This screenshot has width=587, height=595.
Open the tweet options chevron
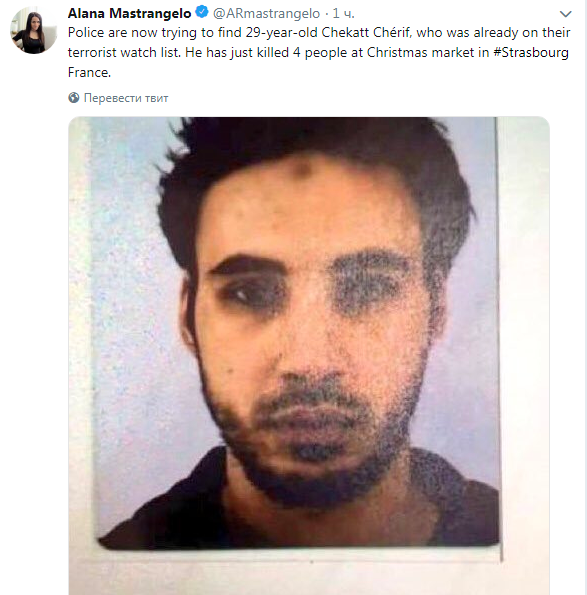tap(565, 14)
